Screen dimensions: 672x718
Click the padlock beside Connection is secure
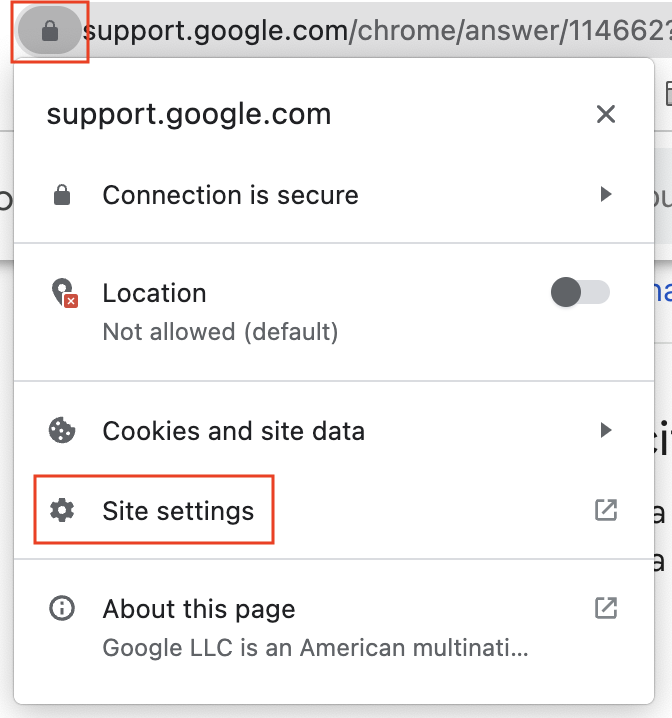pyautogui.click(x=62, y=195)
